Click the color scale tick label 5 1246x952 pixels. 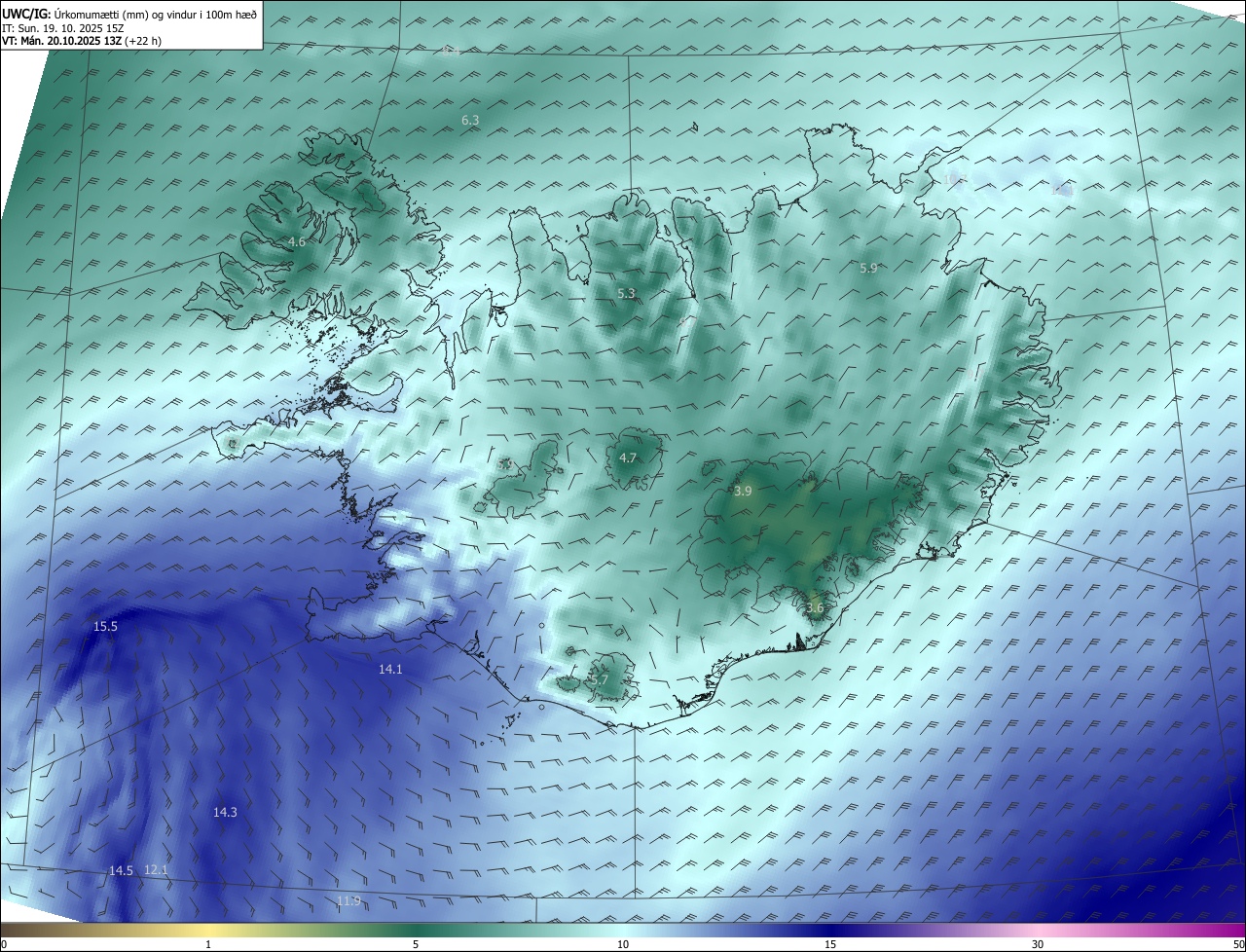tap(416, 944)
